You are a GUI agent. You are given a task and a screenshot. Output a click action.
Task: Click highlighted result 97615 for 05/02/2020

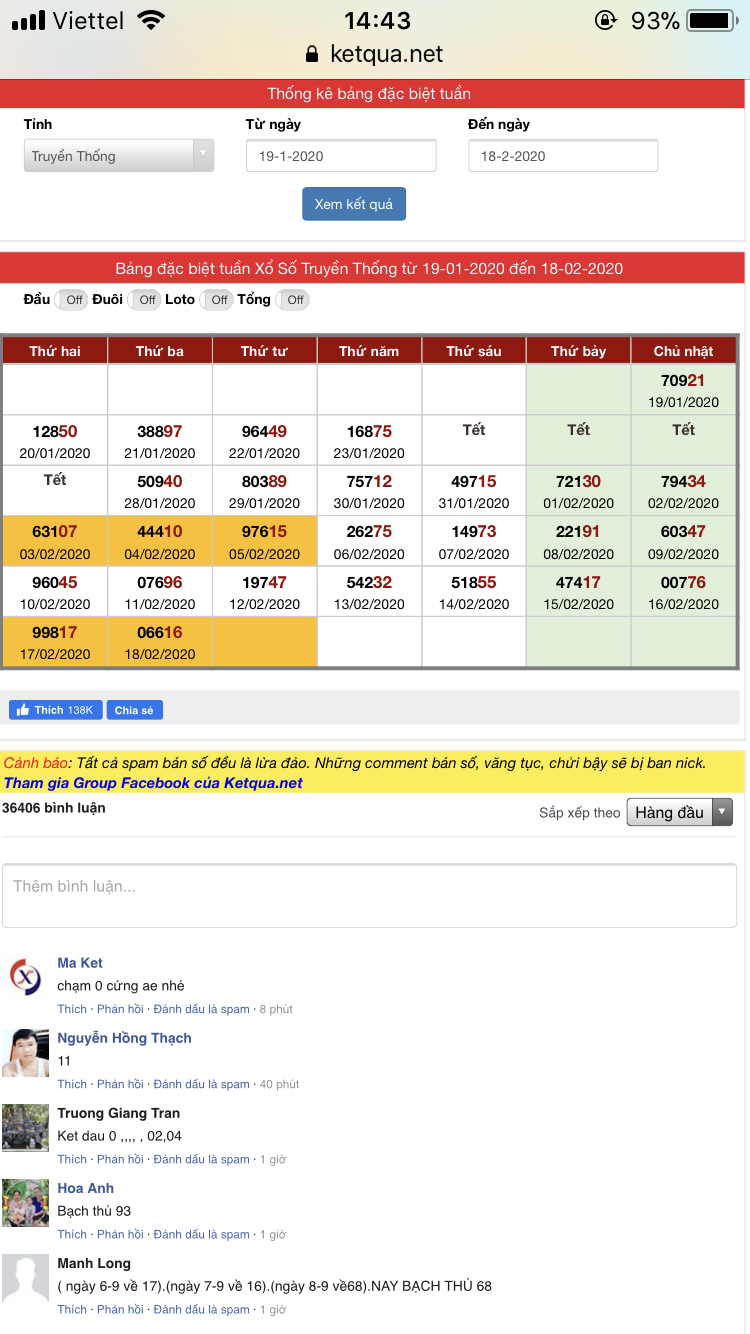pyautogui.click(x=264, y=531)
